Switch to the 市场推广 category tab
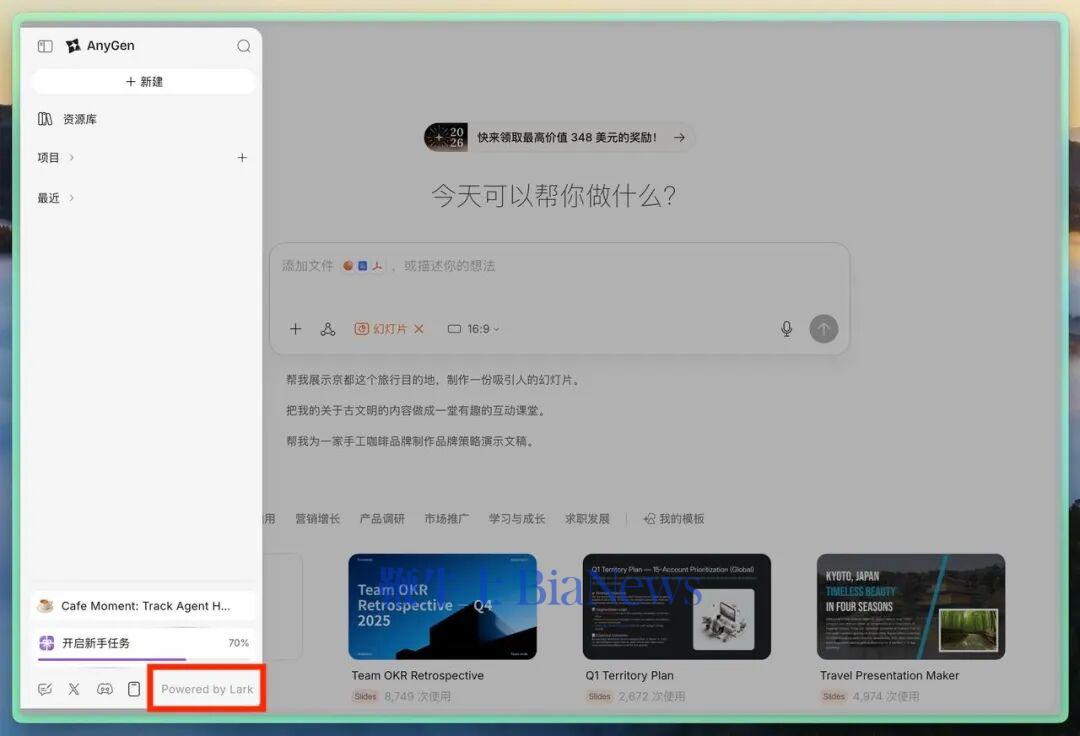The width and height of the screenshot is (1080, 736). coord(446,518)
